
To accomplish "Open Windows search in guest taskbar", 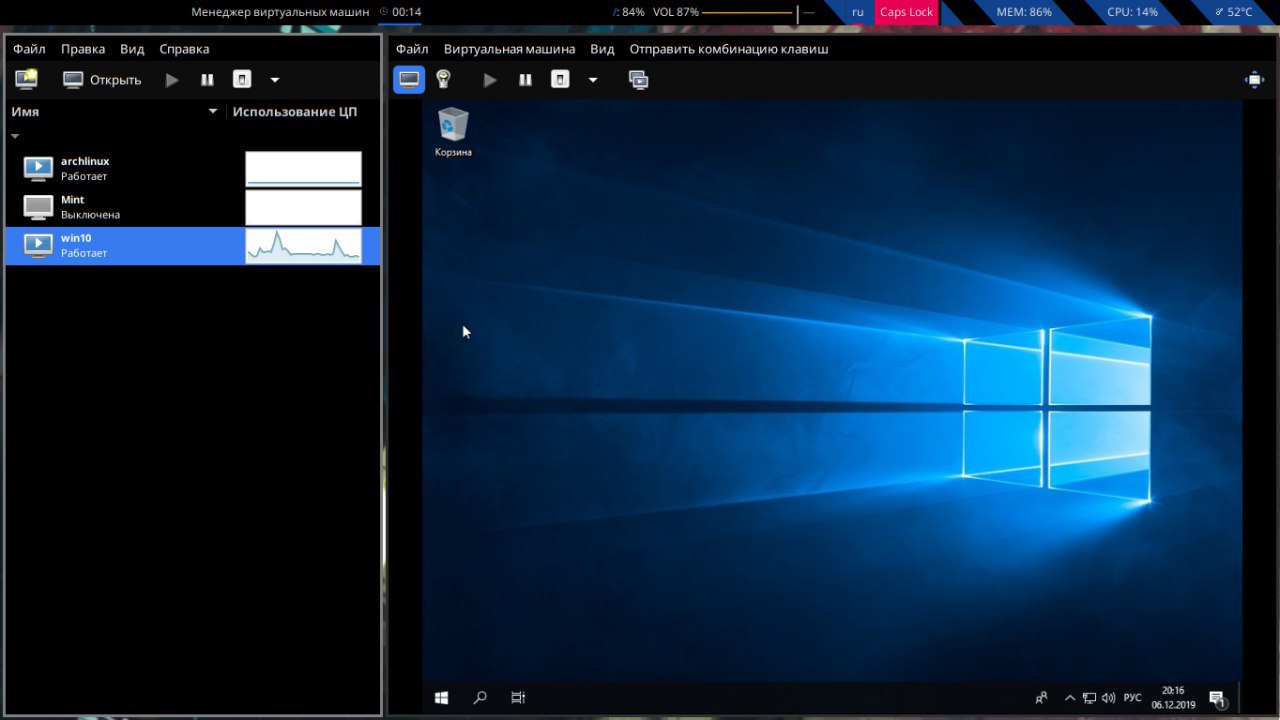I will point(480,698).
